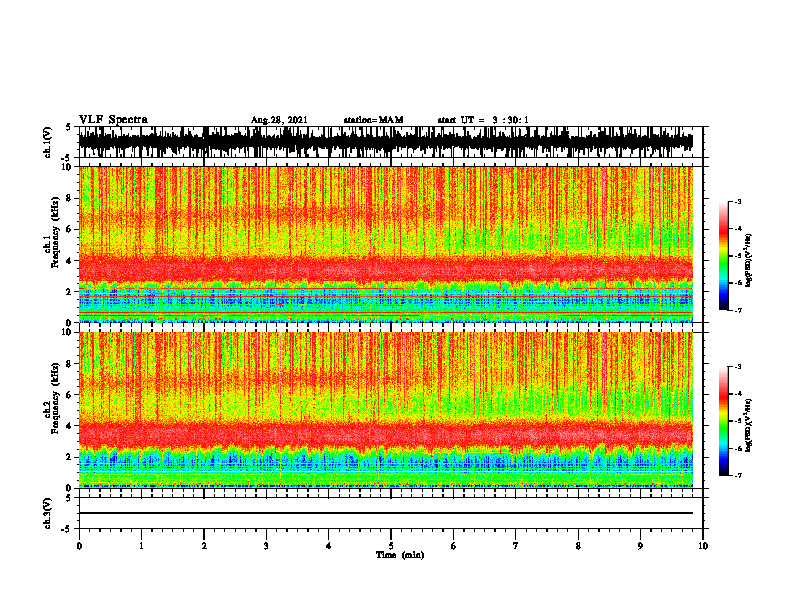Click time-axis tick label "7" at the bottom

tap(516, 546)
